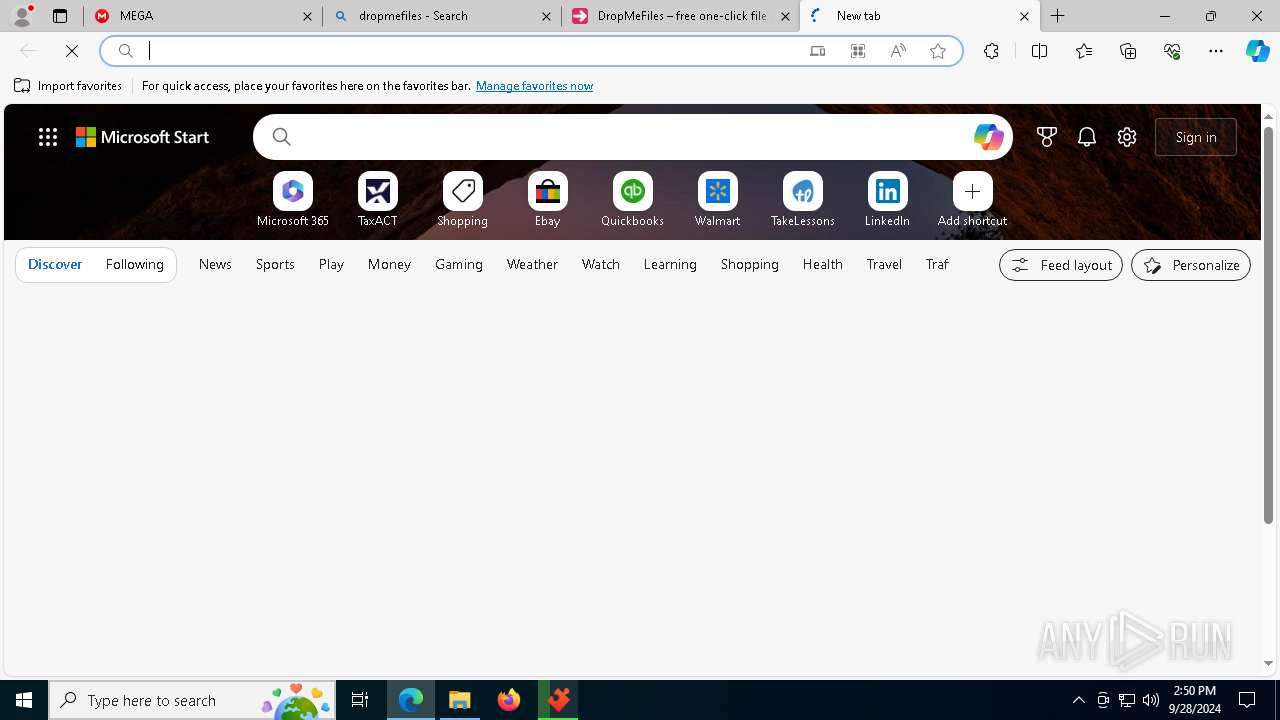Screen dimensions: 1280x720
Task: Switch to the MEGA tab
Action: pyautogui.click(x=203, y=16)
